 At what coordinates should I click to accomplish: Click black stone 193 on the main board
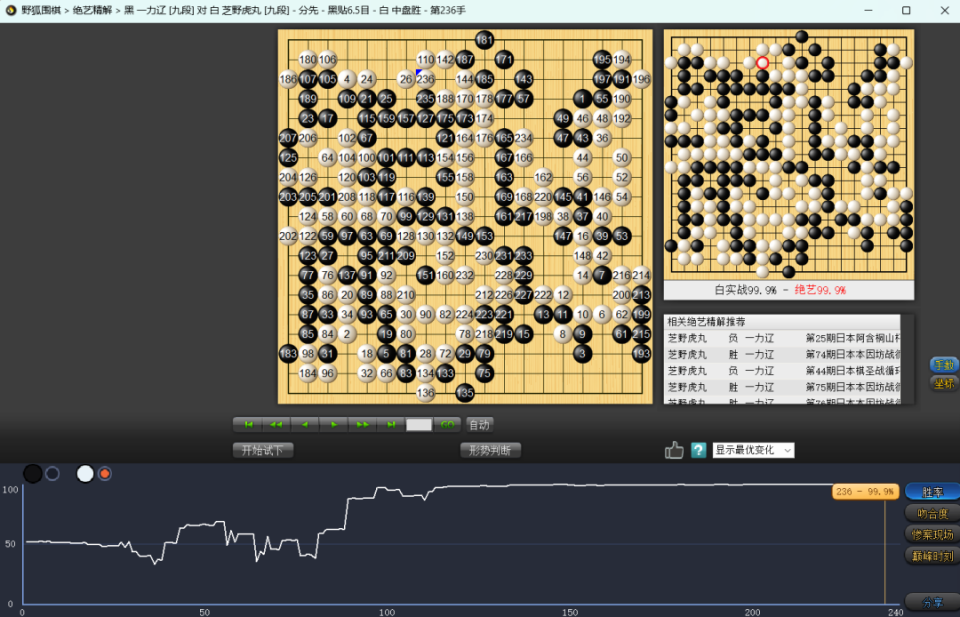[x=641, y=353]
